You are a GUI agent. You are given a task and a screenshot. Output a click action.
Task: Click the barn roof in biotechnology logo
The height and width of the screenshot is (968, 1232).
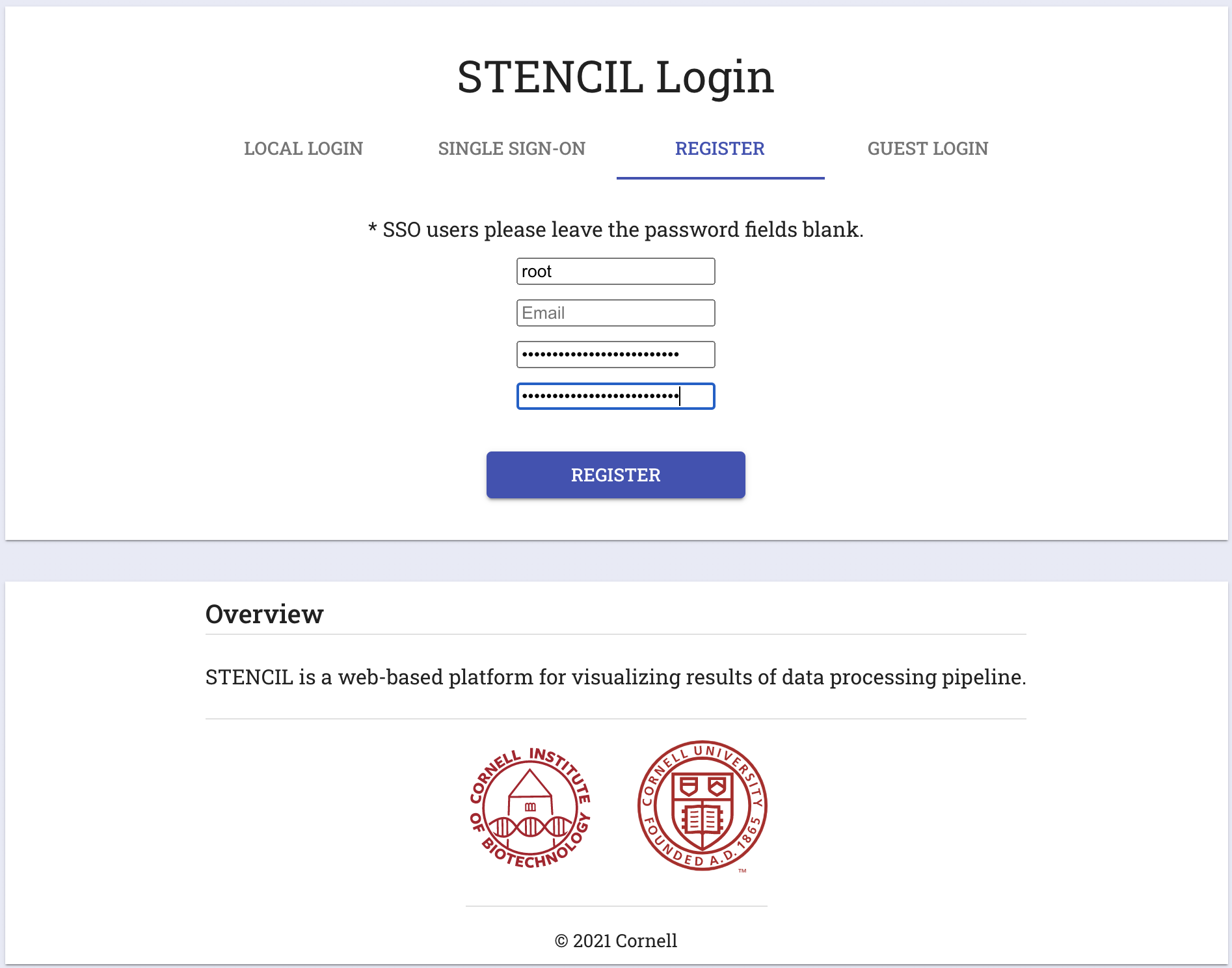pos(530,783)
